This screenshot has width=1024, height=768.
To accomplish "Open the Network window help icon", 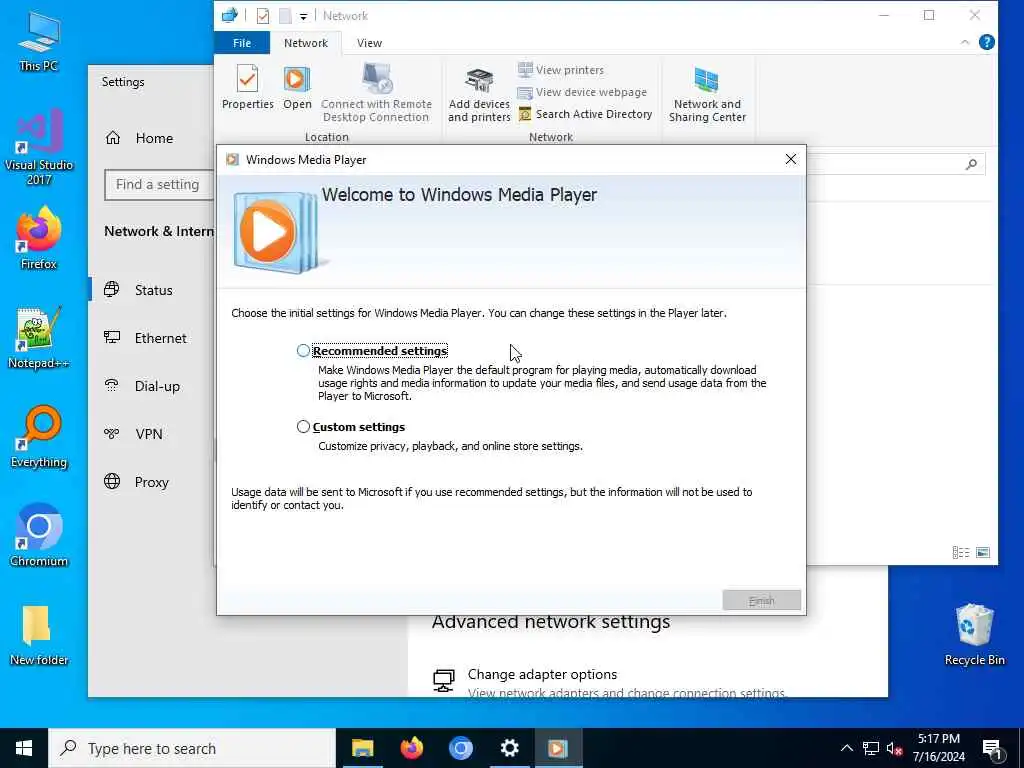I will point(987,42).
